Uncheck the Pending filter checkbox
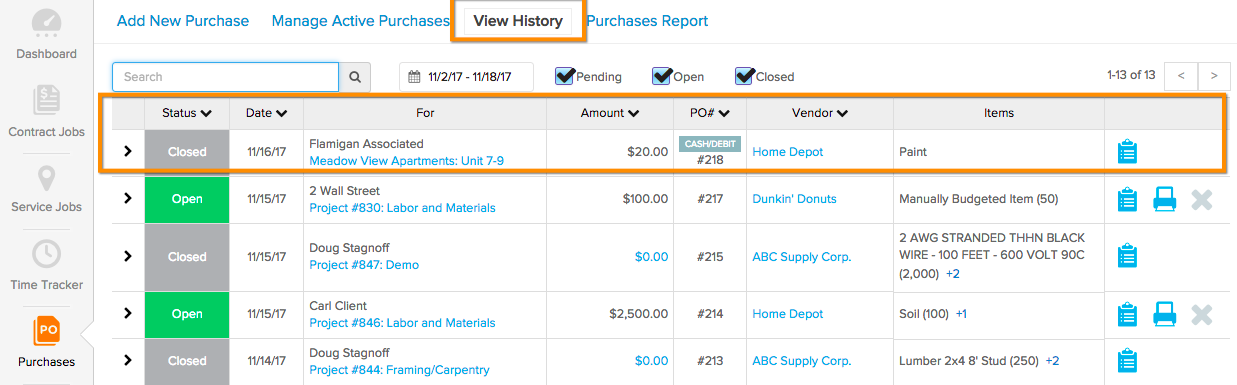Viewport: 1237px width, 385px height. (x=564, y=76)
